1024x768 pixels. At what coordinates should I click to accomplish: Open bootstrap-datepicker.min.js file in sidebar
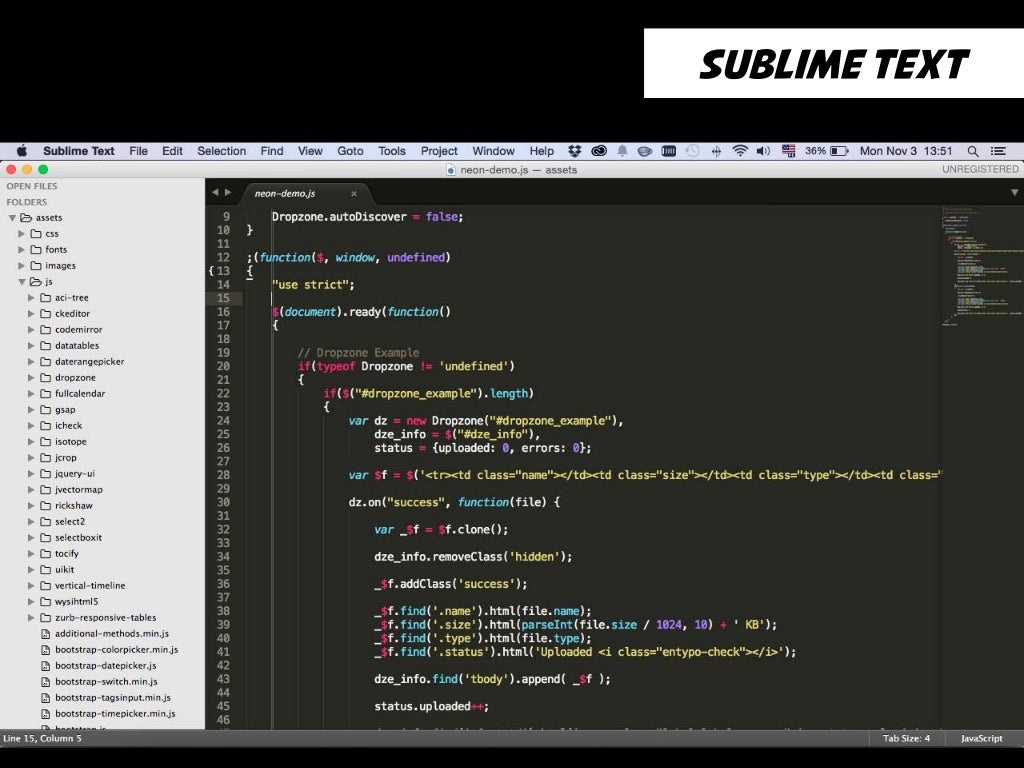(x=105, y=666)
